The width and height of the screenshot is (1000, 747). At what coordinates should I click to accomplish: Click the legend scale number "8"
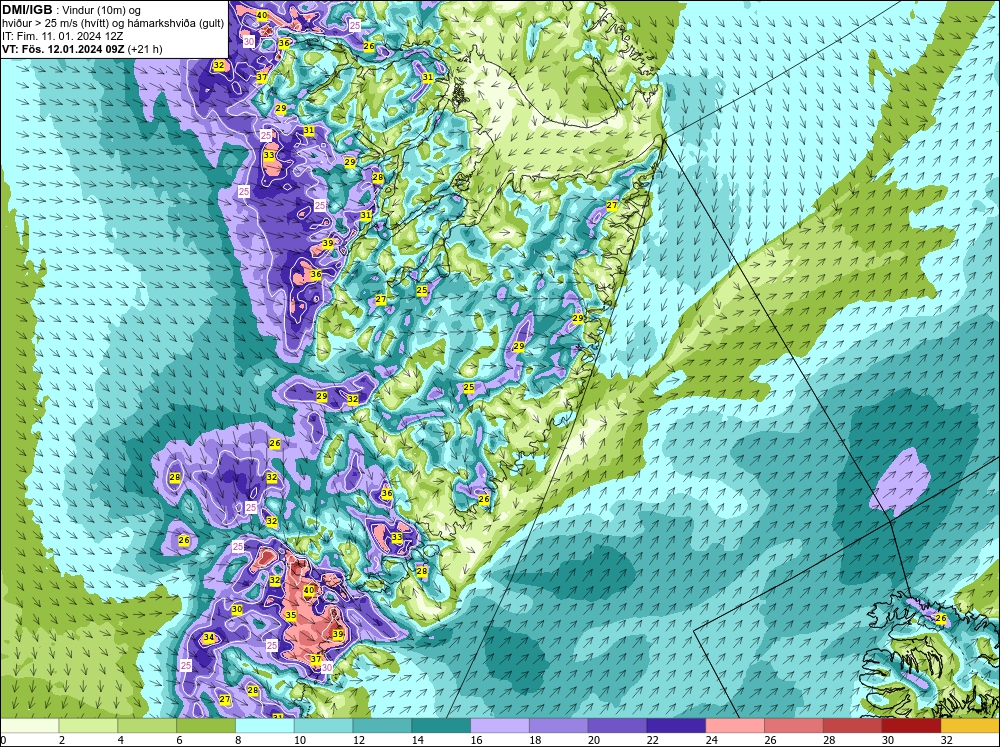click(x=238, y=740)
